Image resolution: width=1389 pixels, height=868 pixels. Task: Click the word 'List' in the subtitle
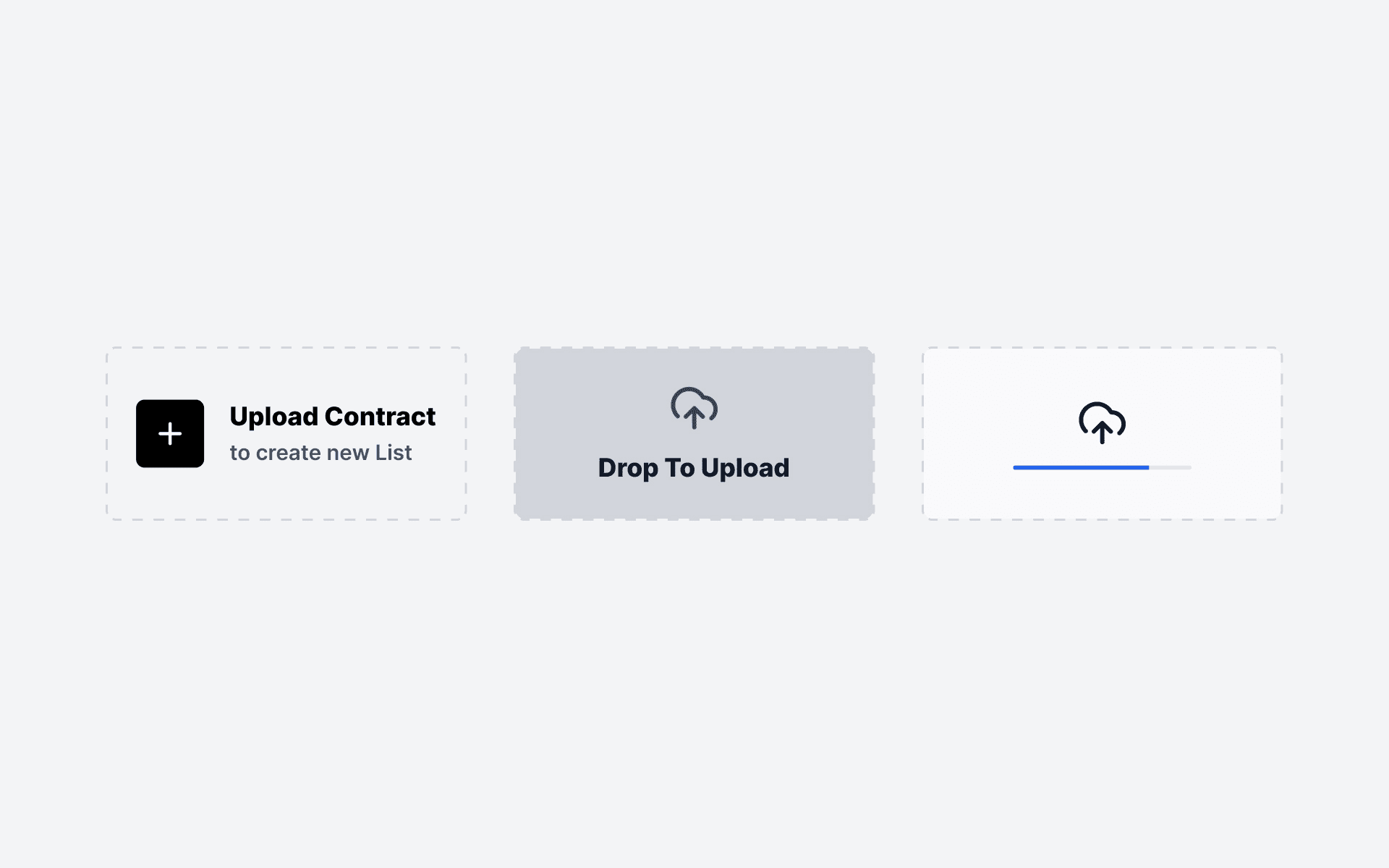click(394, 453)
